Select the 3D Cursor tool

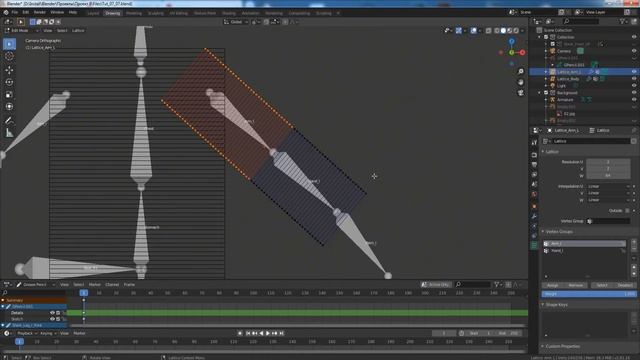click(9, 56)
